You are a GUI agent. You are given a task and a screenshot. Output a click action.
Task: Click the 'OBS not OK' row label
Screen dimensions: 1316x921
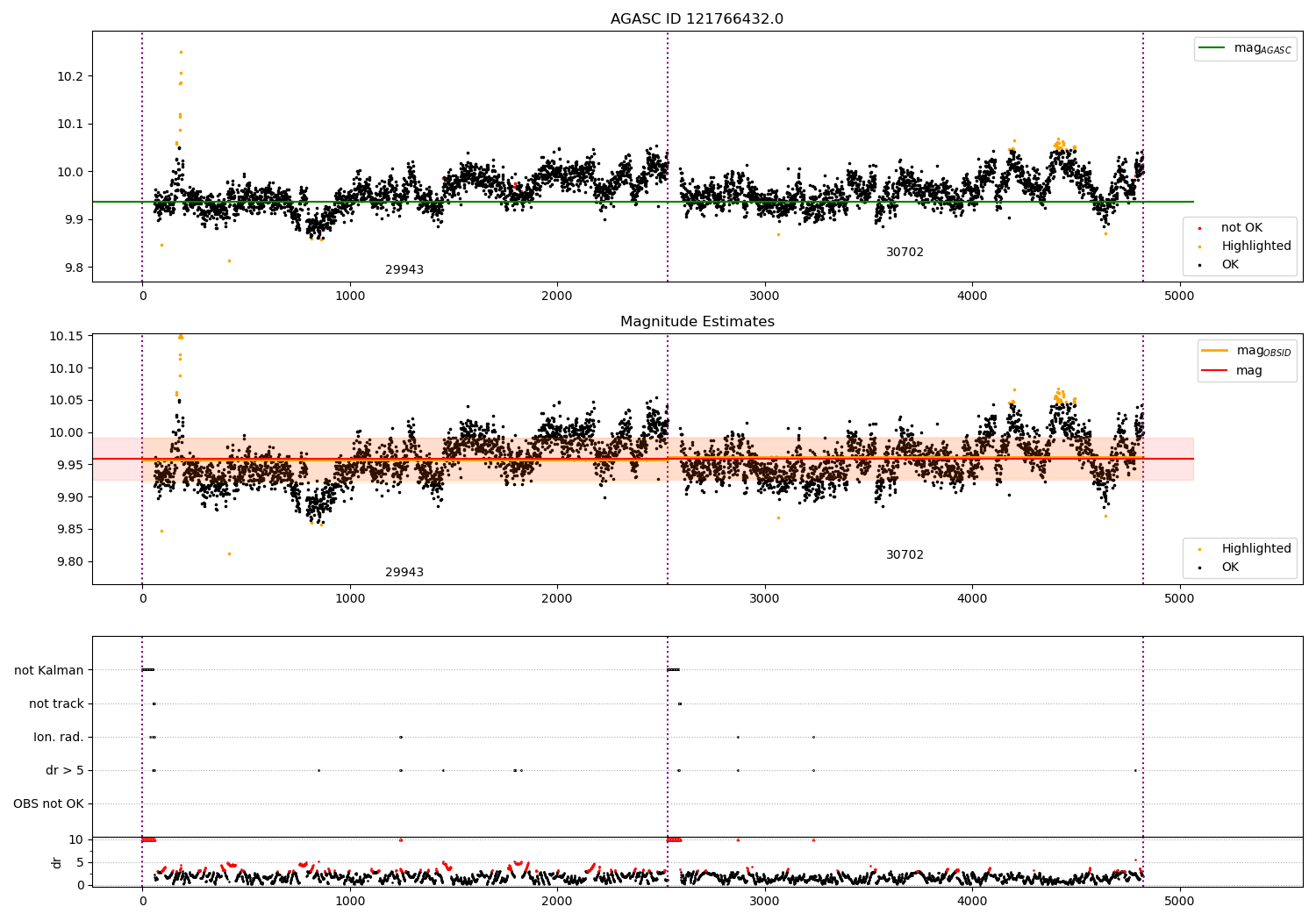(x=49, y=804)
